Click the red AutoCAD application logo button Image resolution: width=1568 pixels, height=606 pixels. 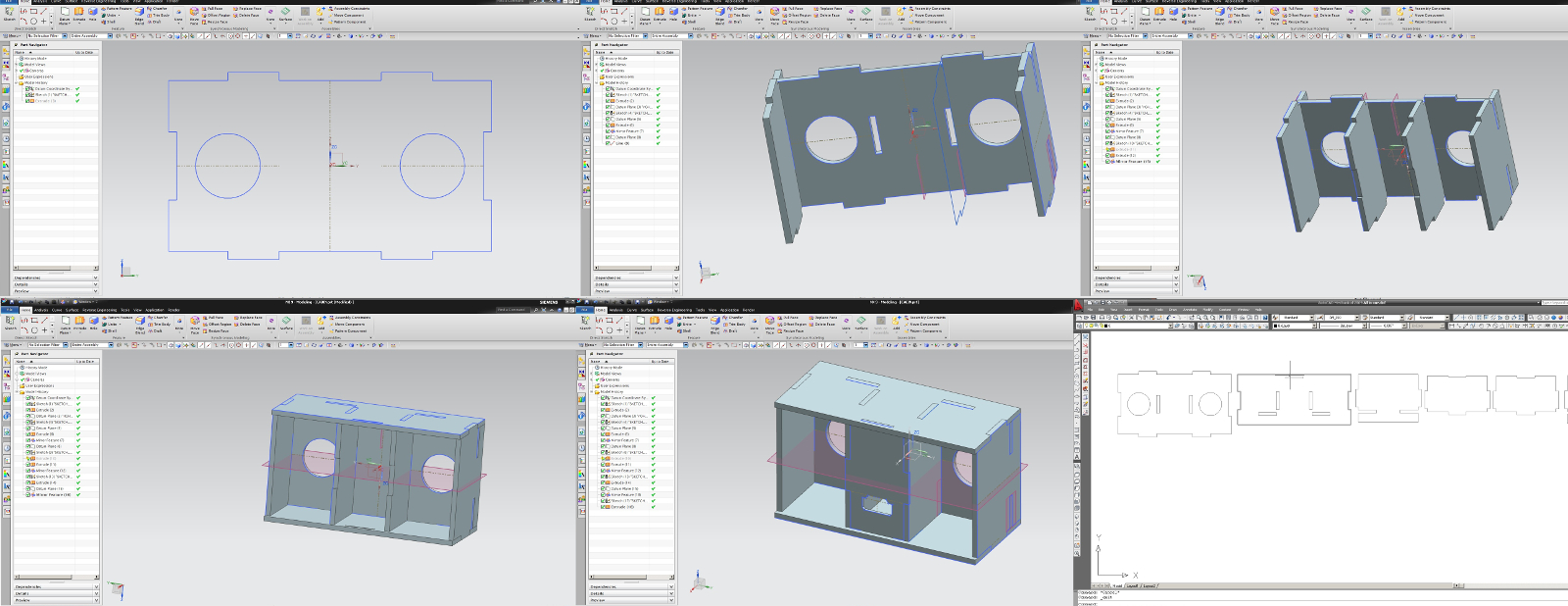coord(1080,307)
